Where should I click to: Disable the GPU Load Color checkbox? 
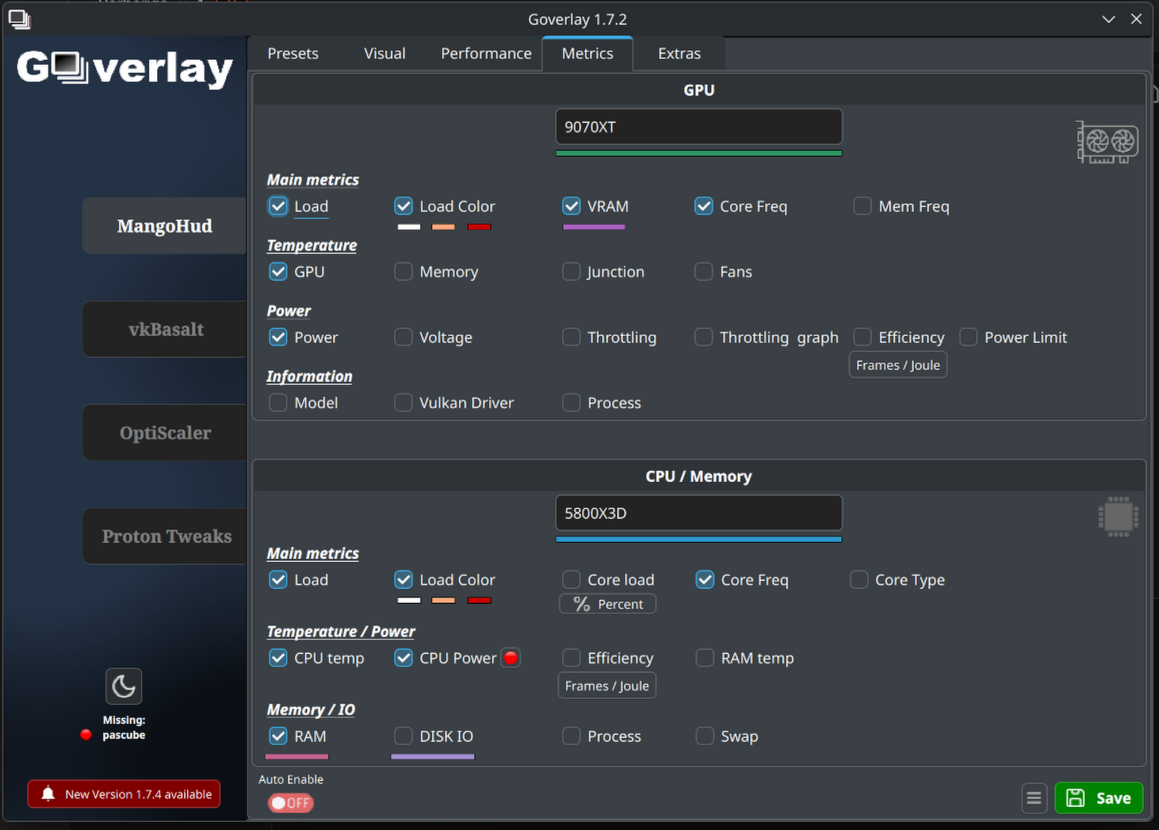(403, 206)
